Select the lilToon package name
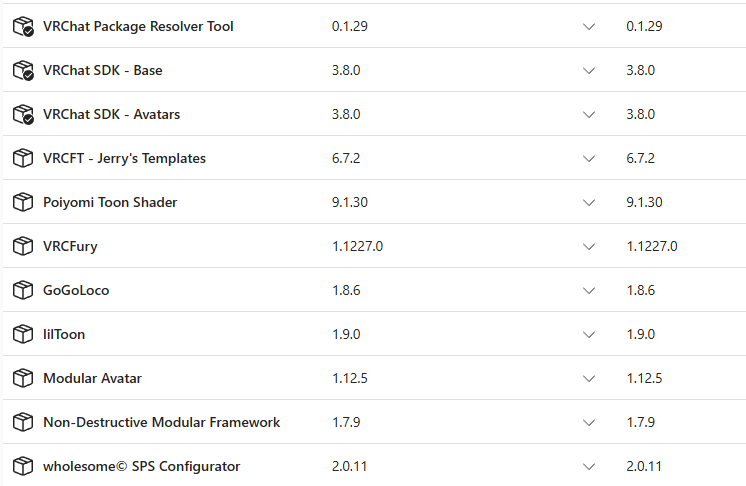This screenshot has height=486, width=746. coord(64,334)
